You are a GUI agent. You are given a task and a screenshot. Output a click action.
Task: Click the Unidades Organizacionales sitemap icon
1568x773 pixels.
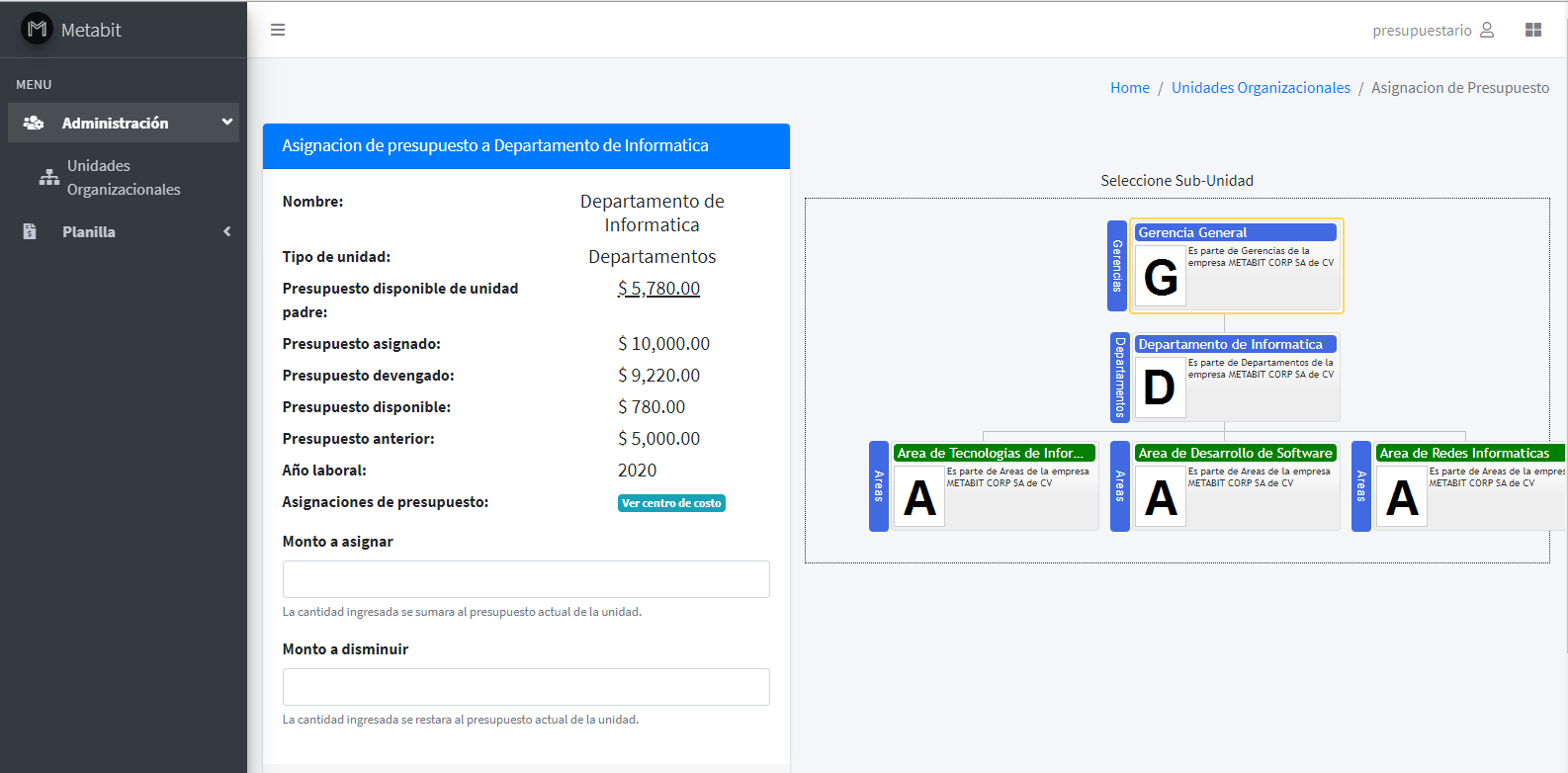[x=49, y=178]
